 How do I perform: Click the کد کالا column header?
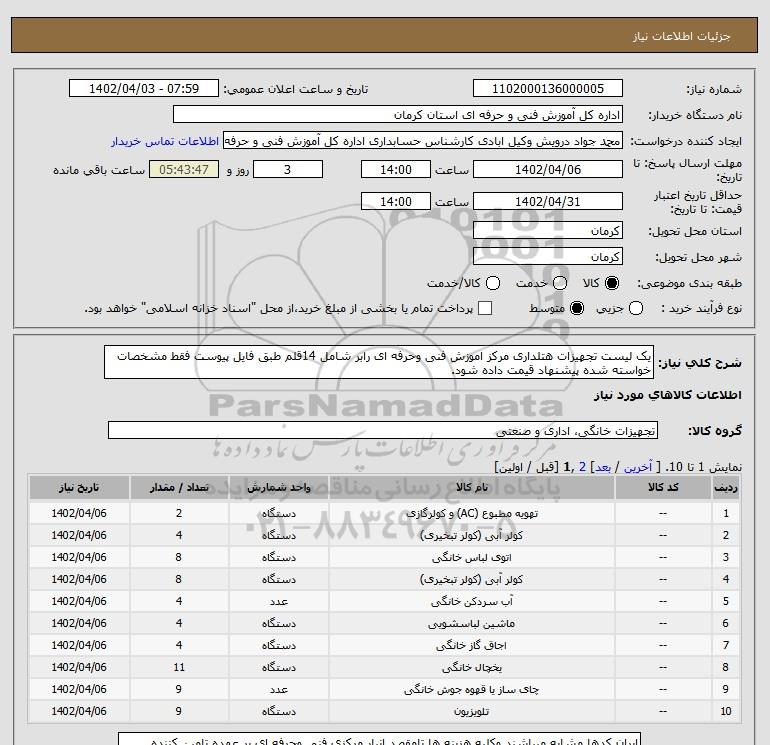(663, 488)
